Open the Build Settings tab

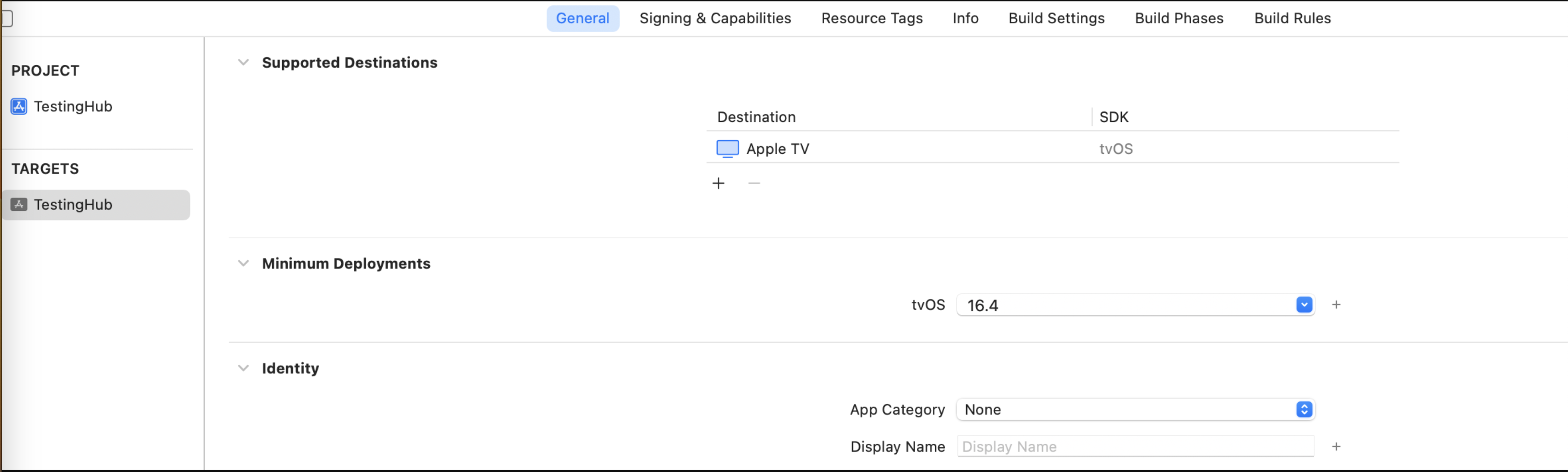tap(1056, 18)
